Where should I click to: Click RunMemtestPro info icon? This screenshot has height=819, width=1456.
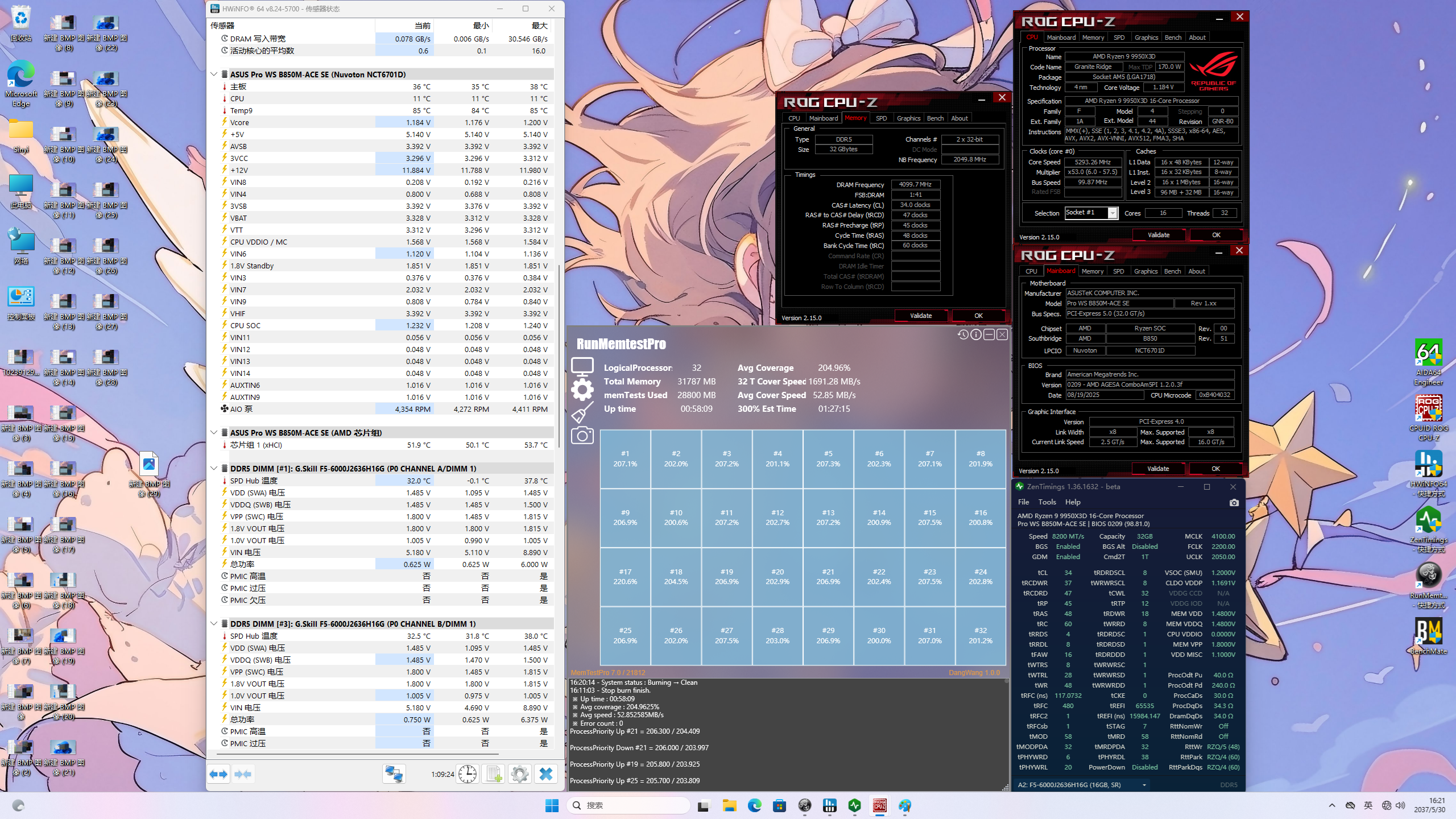(976, 334)
